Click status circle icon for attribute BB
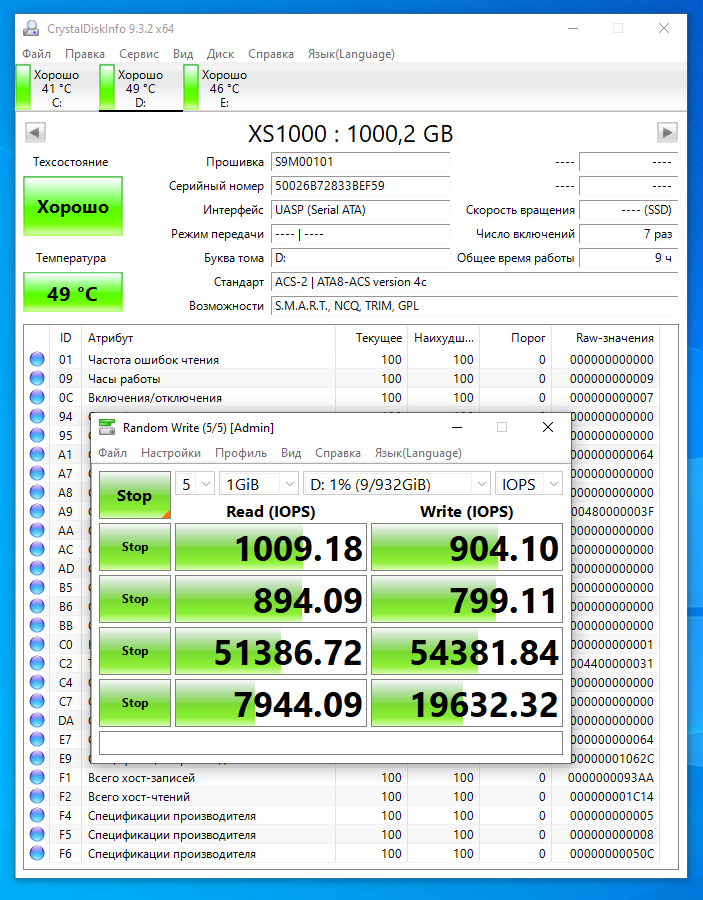Viewport: 703px width, 900px height. (37, 625)
